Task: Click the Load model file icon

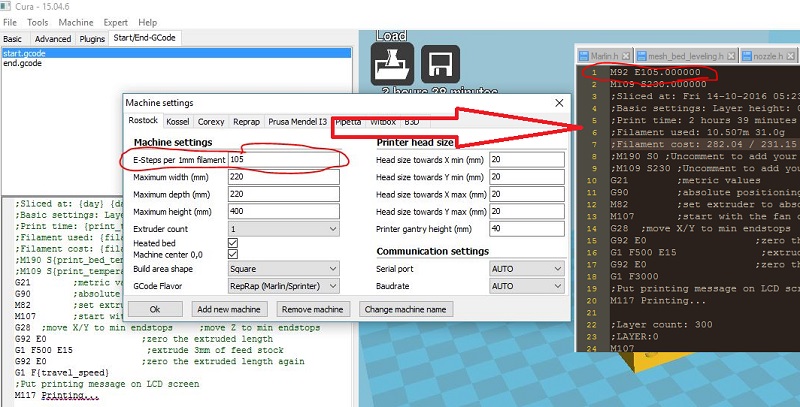Action: [x=393, y=67]
